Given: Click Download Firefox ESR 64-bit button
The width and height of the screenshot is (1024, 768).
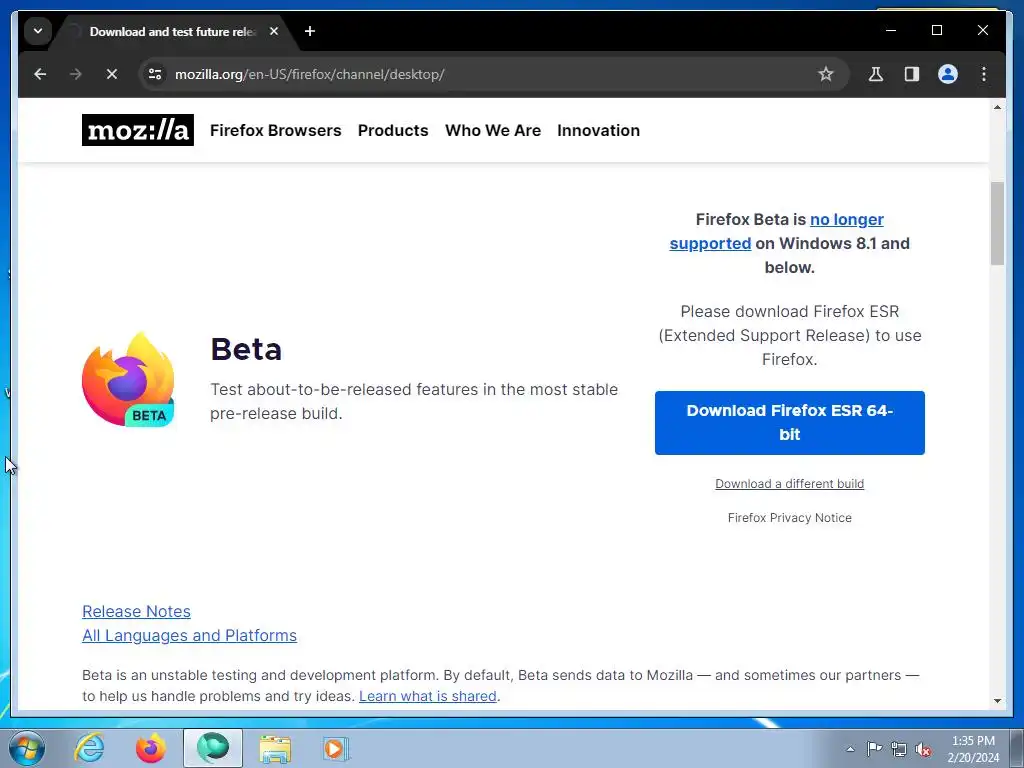Looking at the screenshot, I should 790,423.
